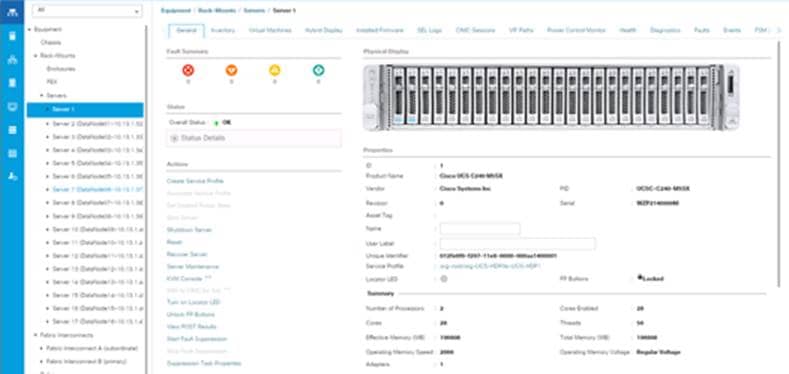
Task: Open the Servers section in the navigation rail
Action: point(12,36)
